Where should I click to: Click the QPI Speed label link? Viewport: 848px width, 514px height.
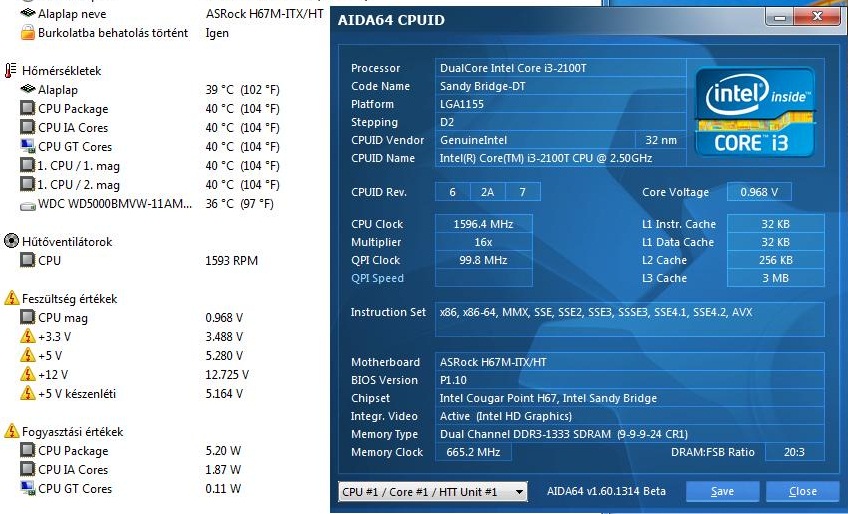pyautogui.click(x=377, y=278)
